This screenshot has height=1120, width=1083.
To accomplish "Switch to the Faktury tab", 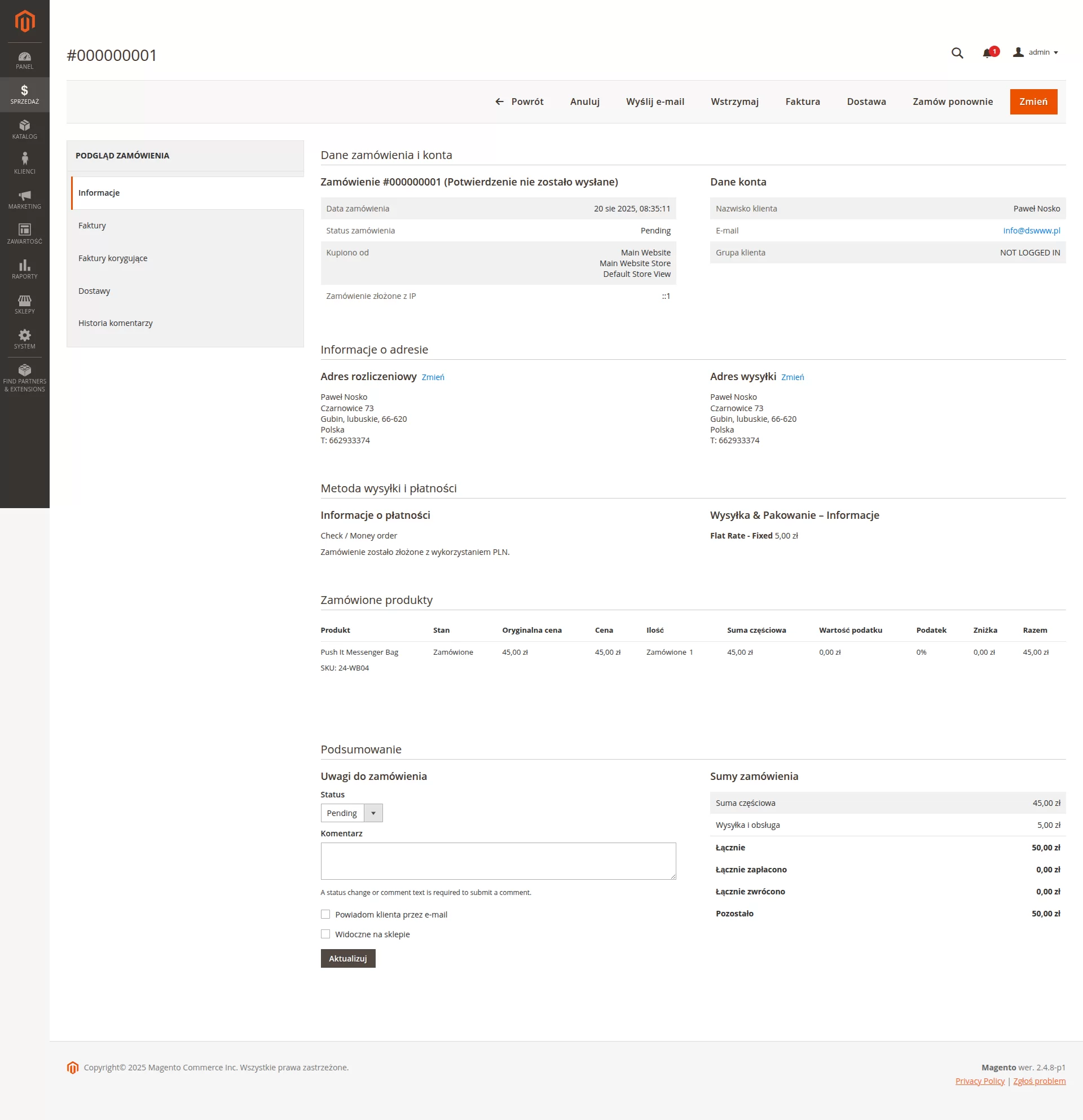I will 92,225.
